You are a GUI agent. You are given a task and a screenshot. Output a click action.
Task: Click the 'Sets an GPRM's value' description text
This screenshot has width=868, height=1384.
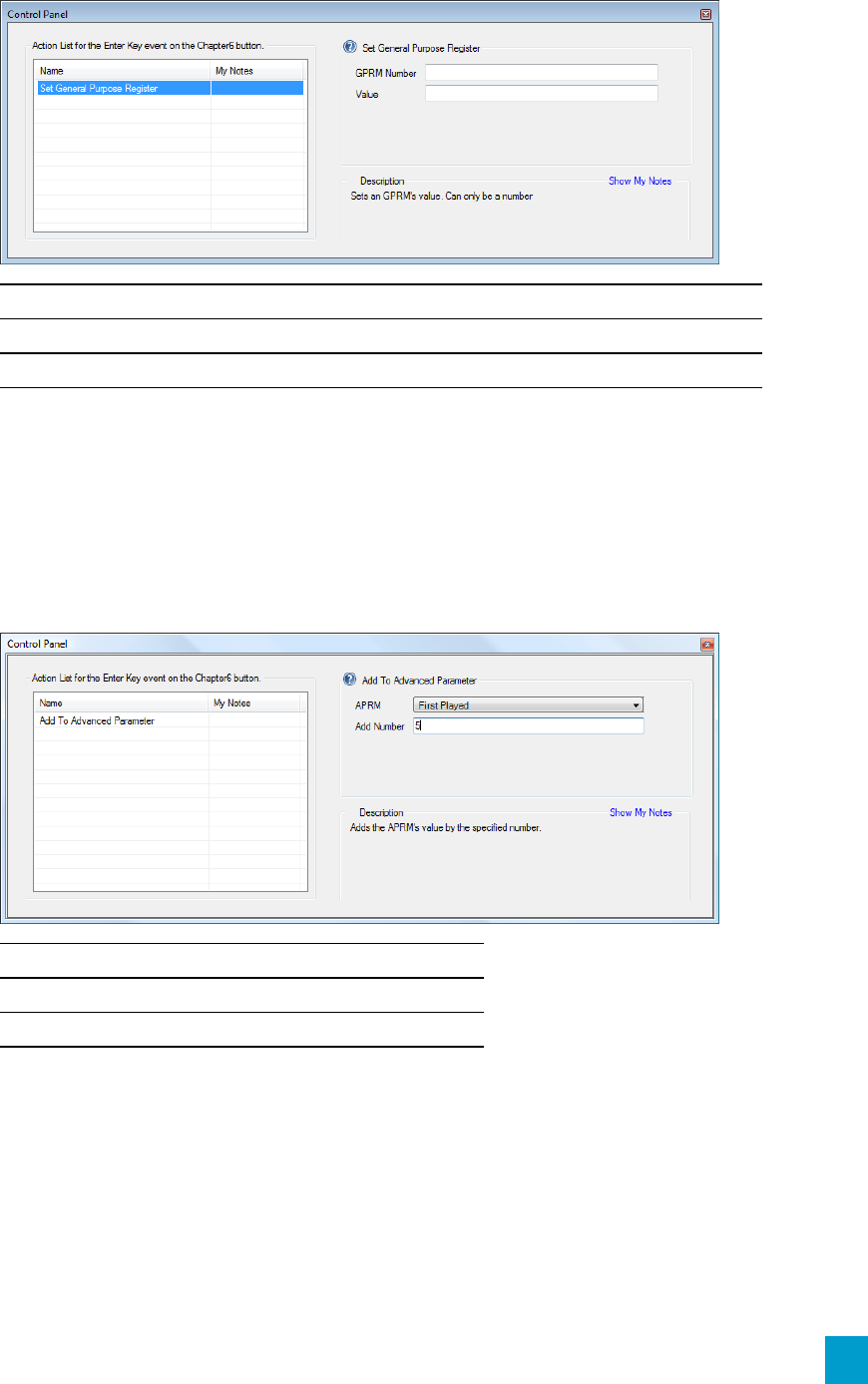pos(442,197)
